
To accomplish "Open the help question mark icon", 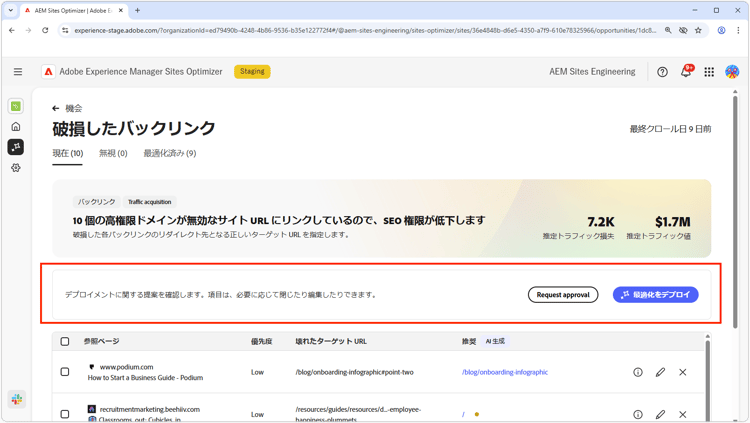I will coord(662,72).
